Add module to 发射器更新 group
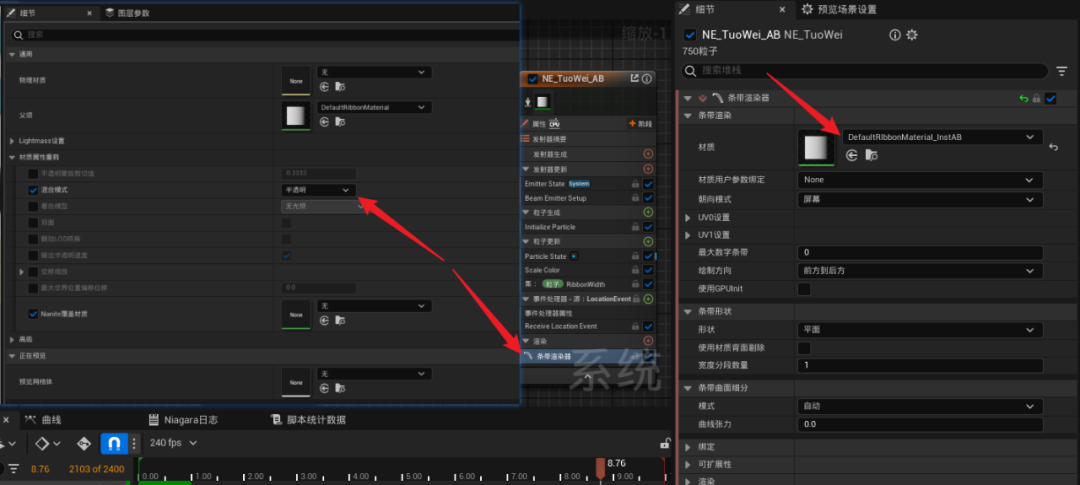This screenshot has width=1080, height=485. [x=647, y=169]
